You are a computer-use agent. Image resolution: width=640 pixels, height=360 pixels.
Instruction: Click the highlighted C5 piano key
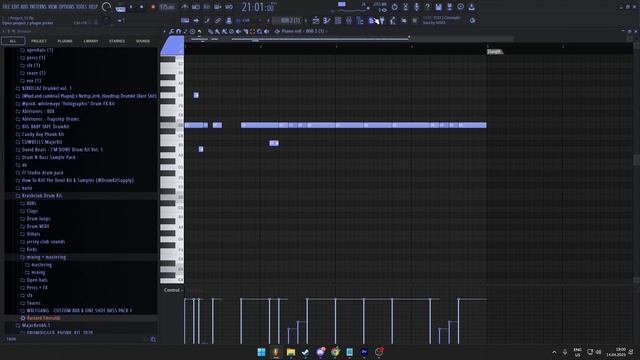[x=172, y=125]
